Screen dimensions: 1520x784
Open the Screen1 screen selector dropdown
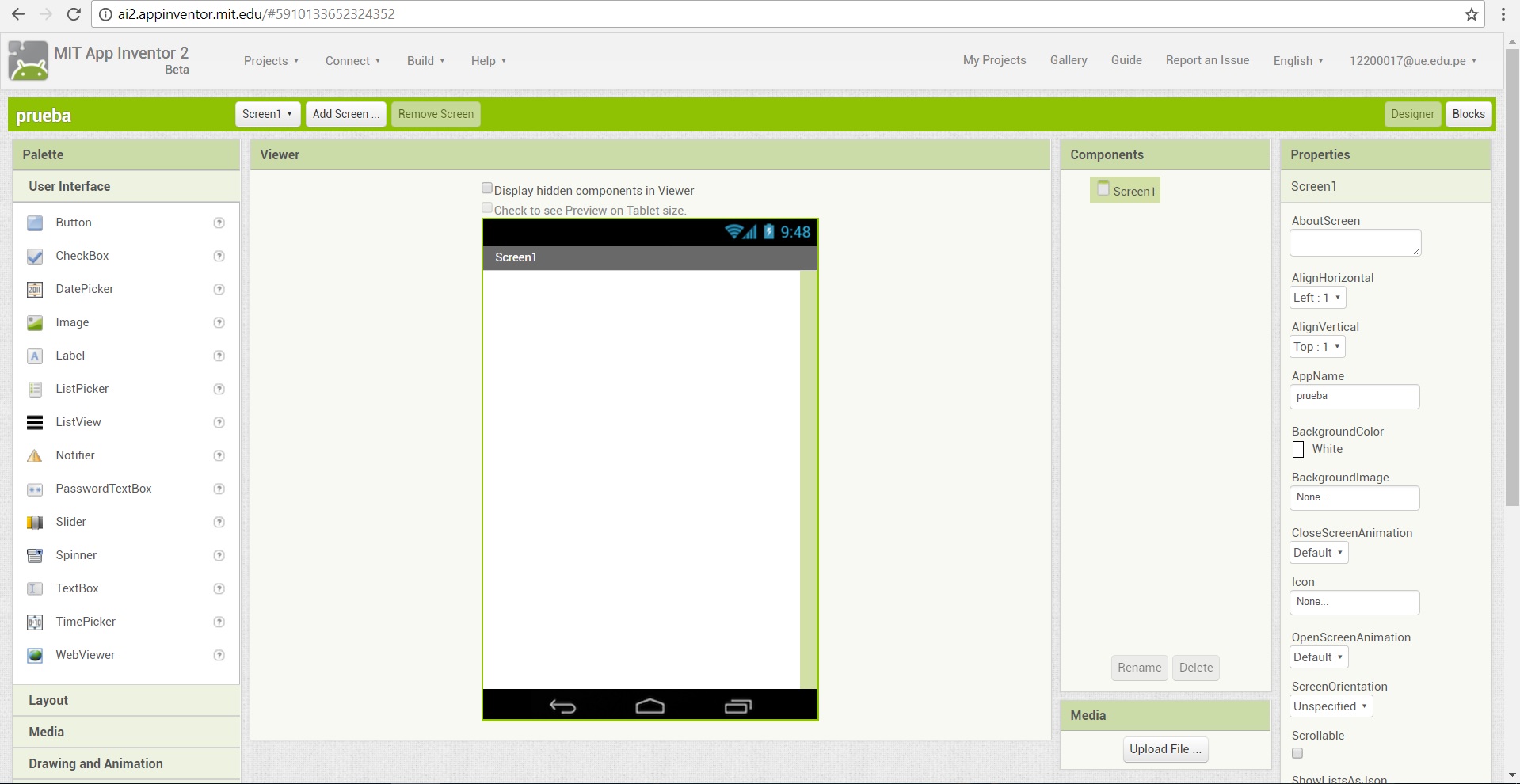click(x=268, y=114)
